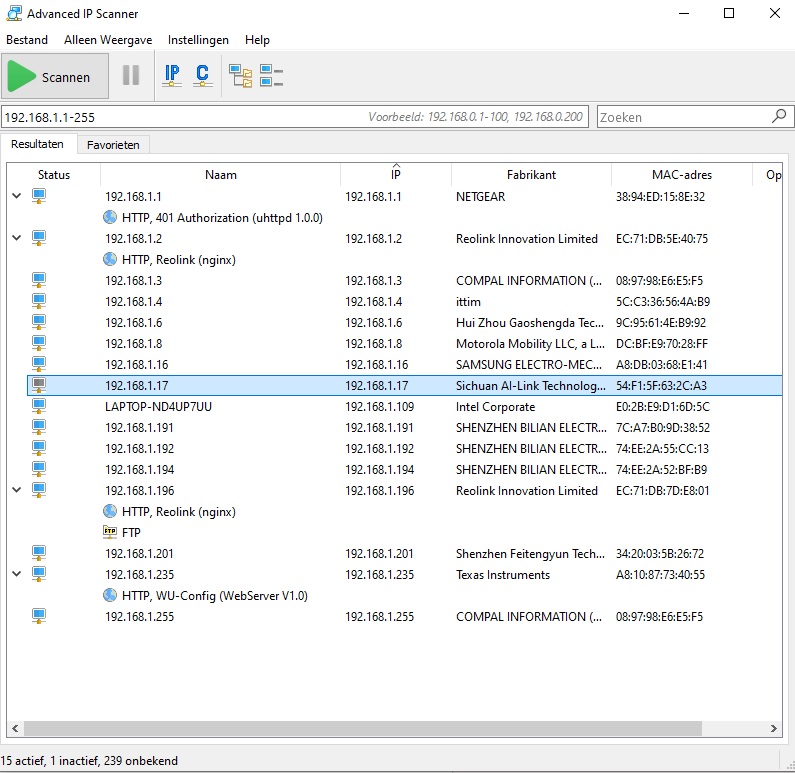Sort by the Status column header

tap(54, 175)
